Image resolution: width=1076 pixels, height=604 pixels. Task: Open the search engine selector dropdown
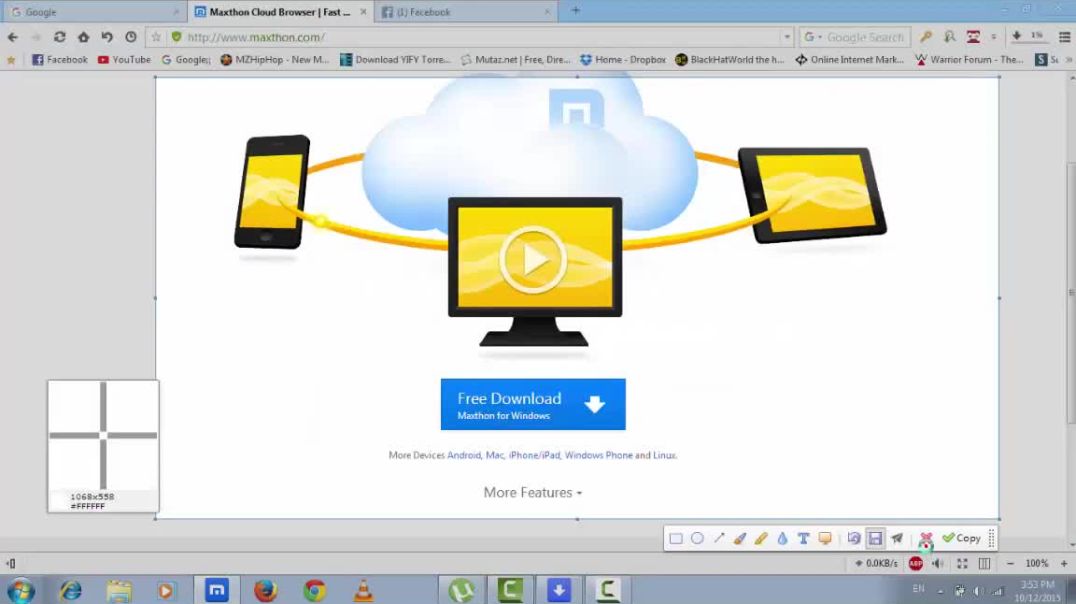tap(812, 37)
